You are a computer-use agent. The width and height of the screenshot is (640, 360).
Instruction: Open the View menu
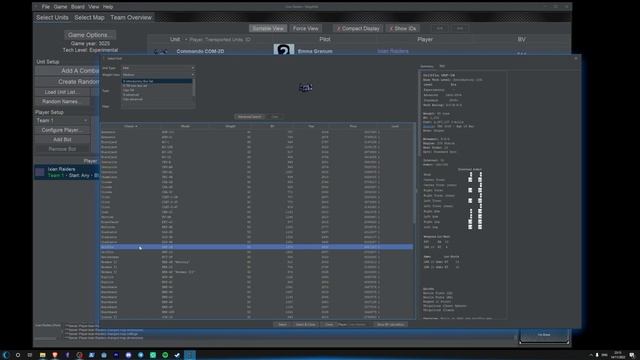coord(94,7)
